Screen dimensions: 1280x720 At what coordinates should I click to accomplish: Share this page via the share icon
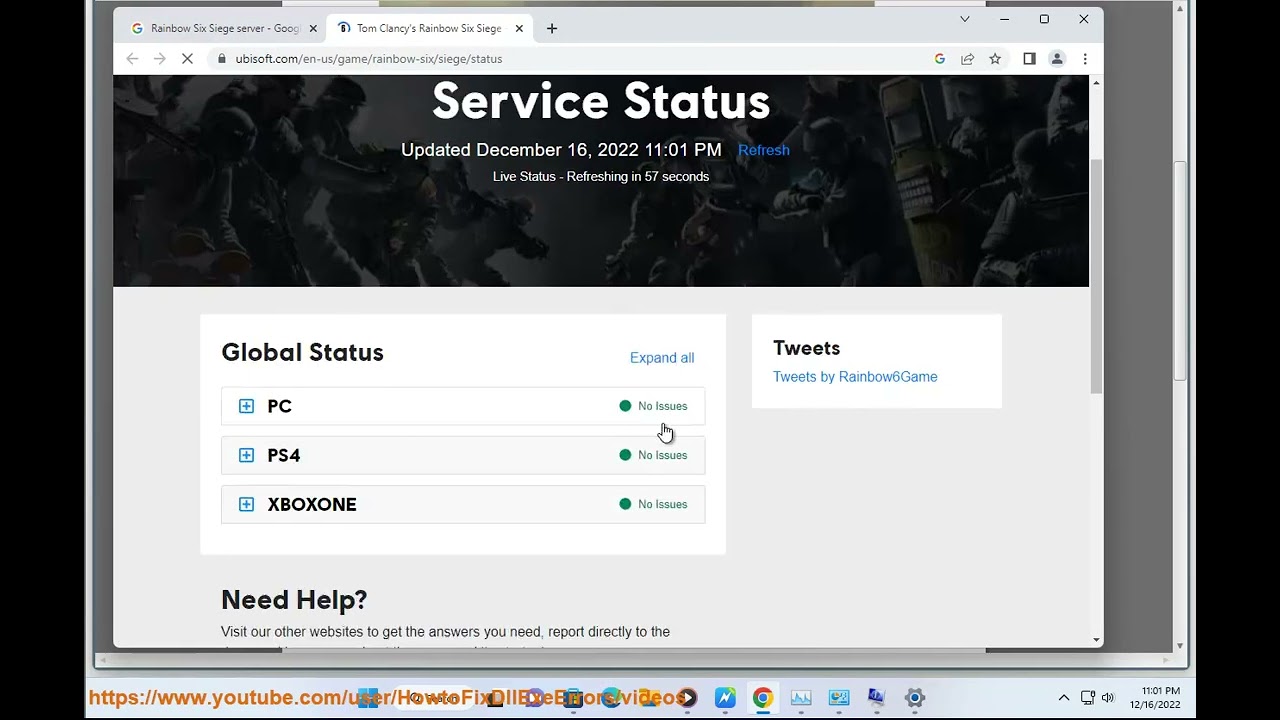coord(967,59)
